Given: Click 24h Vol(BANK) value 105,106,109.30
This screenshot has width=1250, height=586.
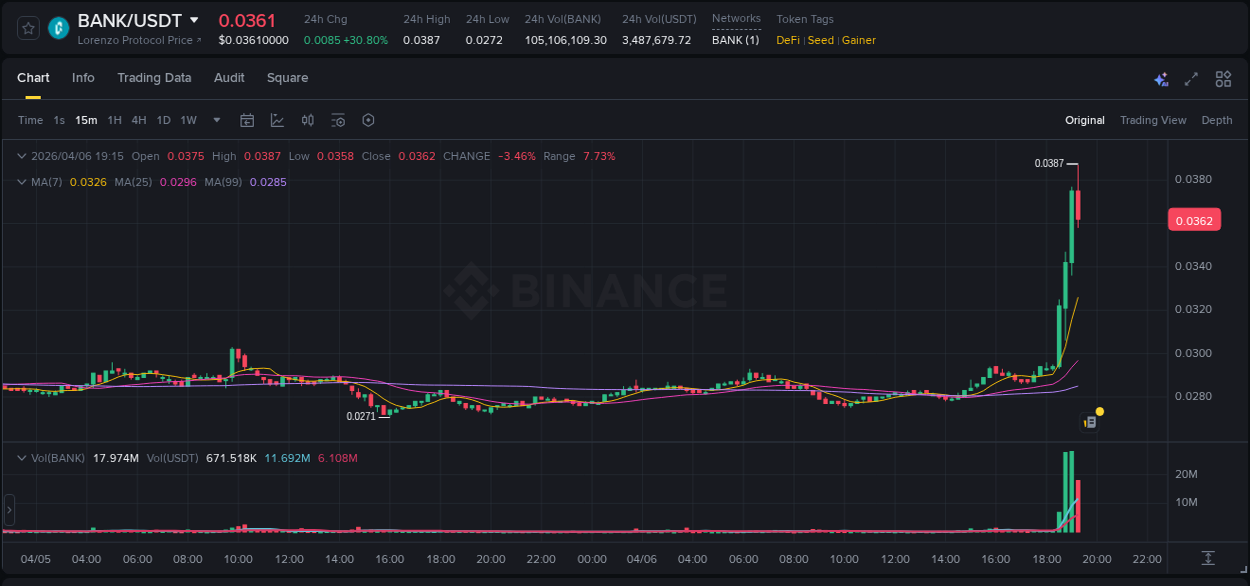Looking at the screenshot, I should (x=566, y=40).
